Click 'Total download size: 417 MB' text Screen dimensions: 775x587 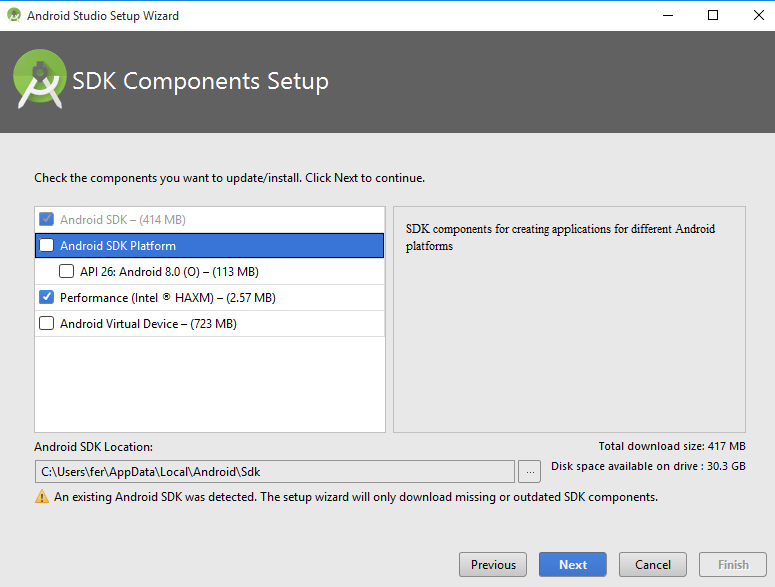672,446
